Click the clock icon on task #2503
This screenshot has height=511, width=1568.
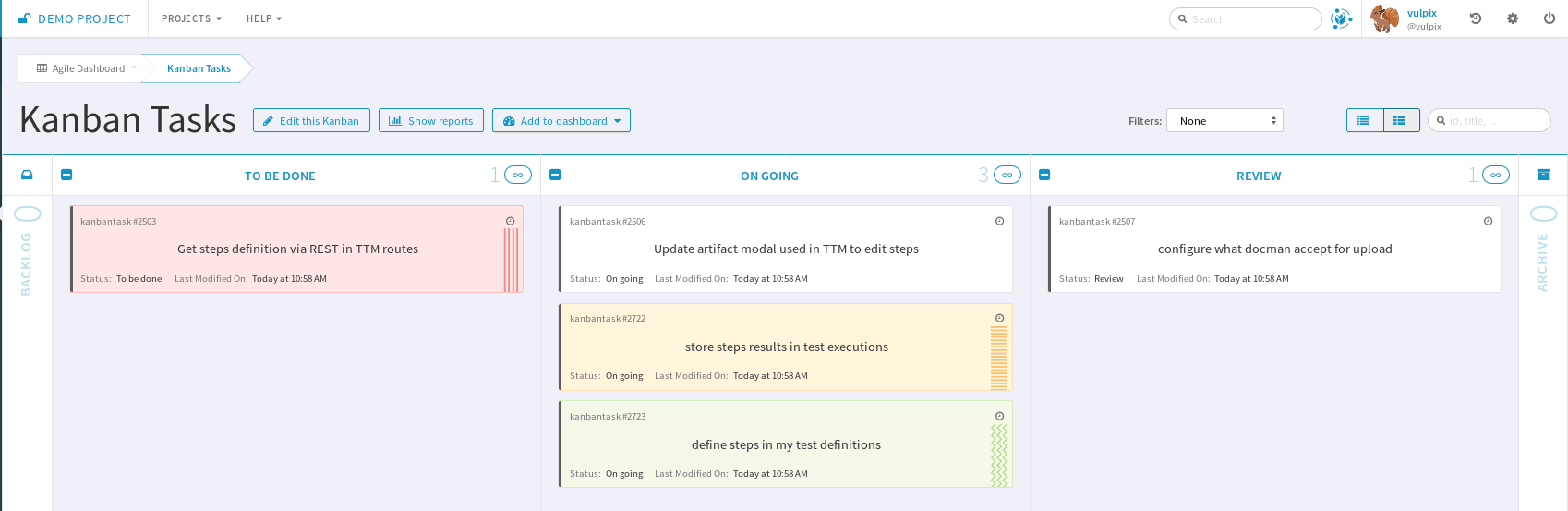[x=510, y=221]
